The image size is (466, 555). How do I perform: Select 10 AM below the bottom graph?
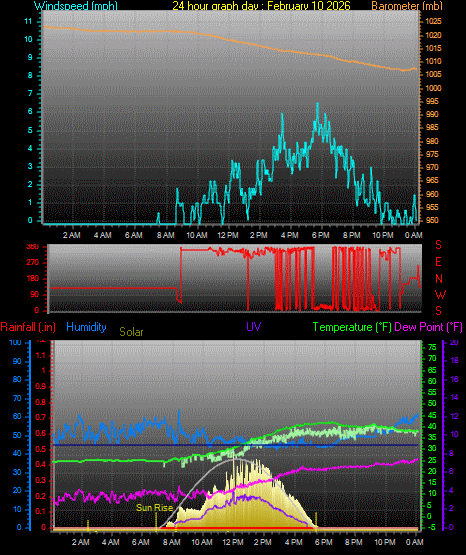(x=202, y=542)
